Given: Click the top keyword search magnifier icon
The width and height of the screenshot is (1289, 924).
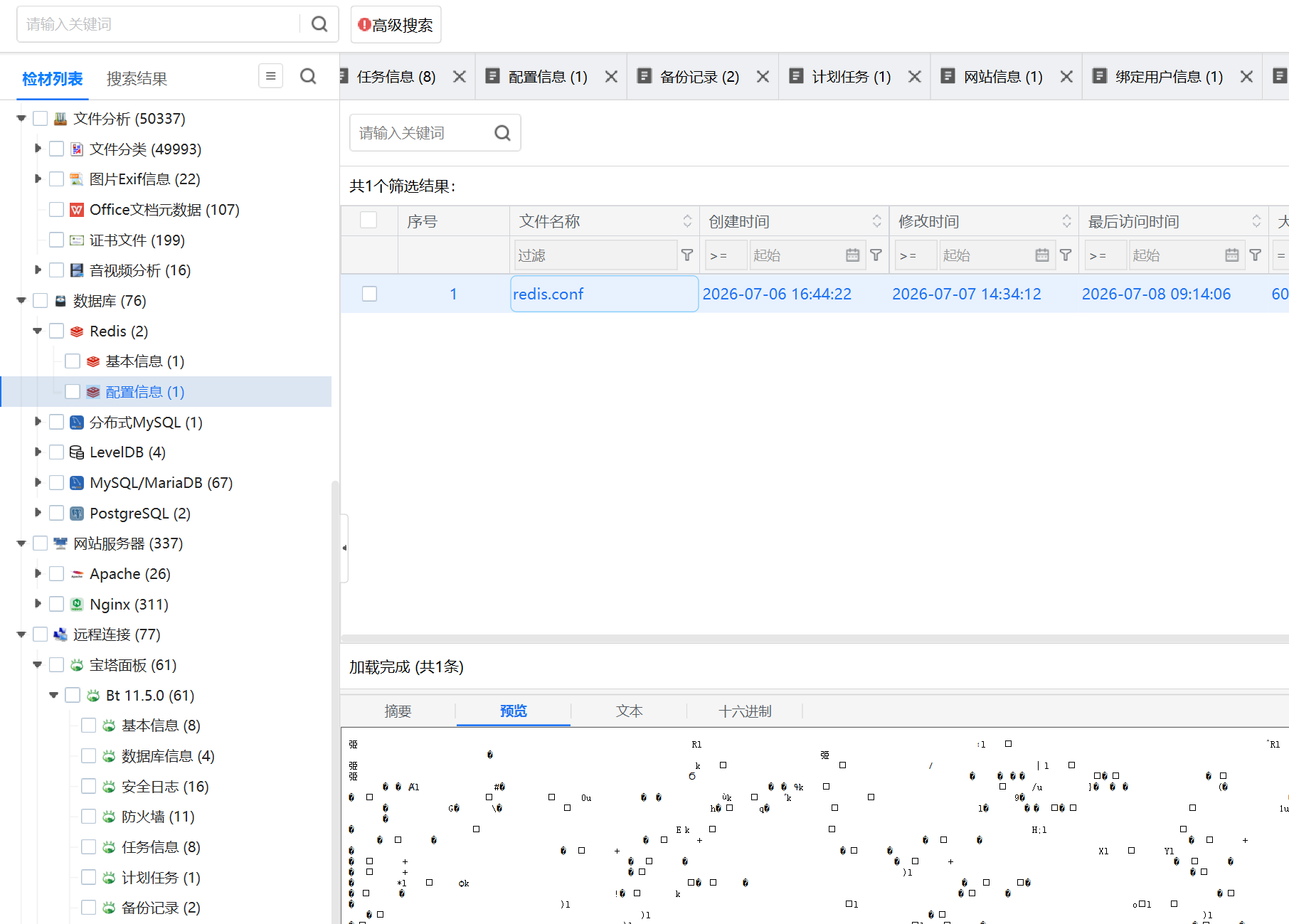Looking at the screenshot, I should pyautogui.click(x=319, y=24).
